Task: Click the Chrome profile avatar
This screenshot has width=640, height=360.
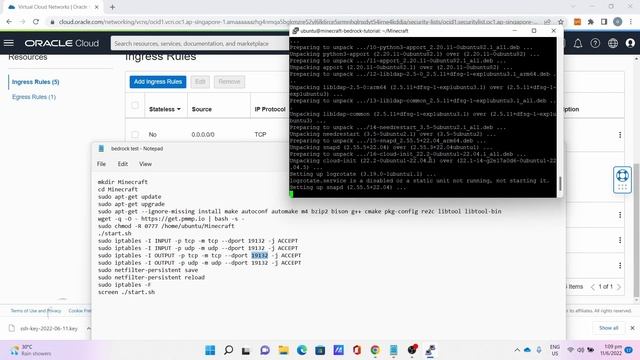Action: tap(618, 22)
